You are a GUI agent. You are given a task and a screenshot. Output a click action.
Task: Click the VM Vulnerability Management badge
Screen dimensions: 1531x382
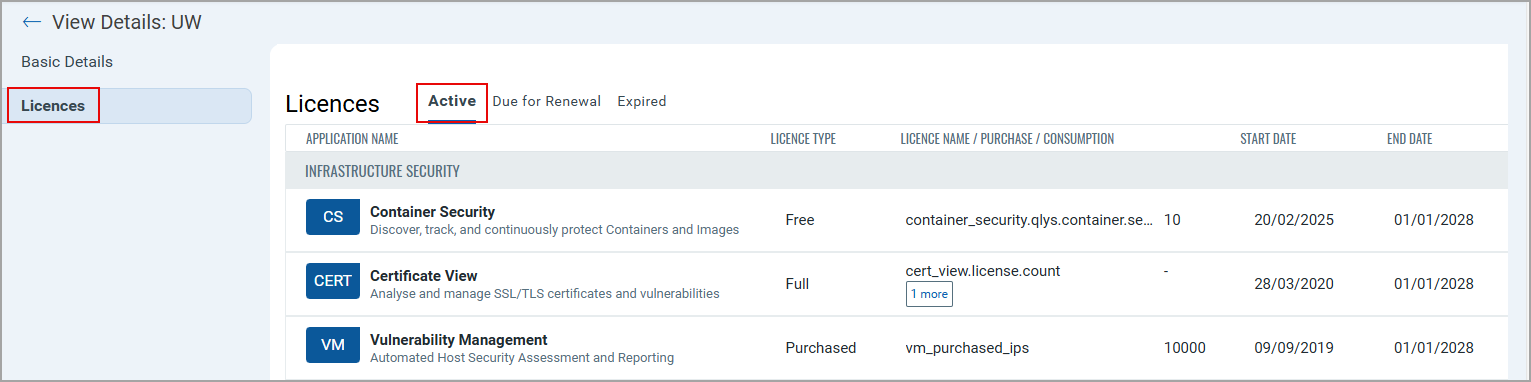(333, 345)
